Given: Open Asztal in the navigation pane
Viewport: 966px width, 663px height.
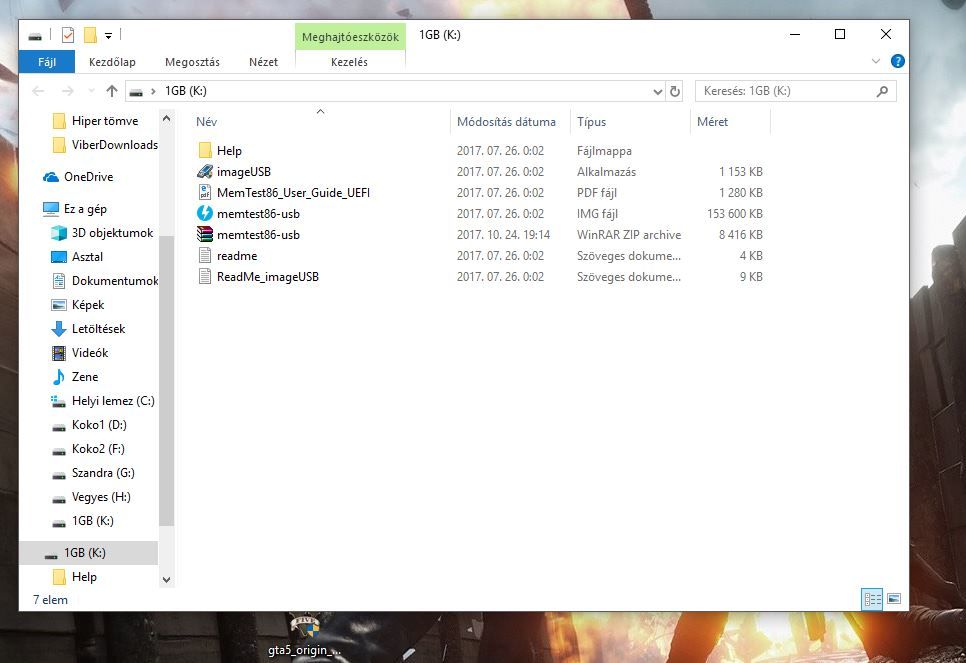Looking at the screenshot, I should (x=87, y=257).
